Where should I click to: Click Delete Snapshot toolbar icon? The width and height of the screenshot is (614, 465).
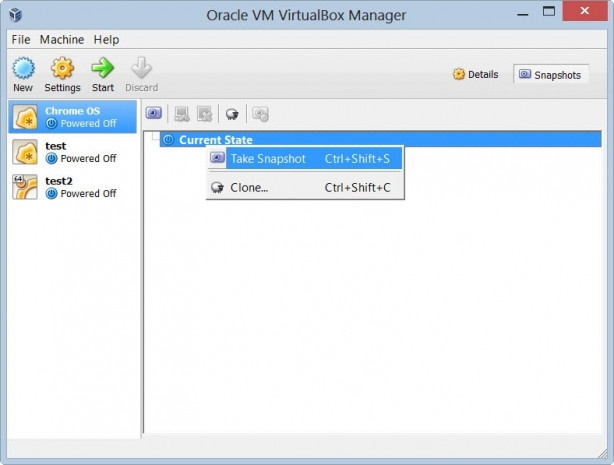(x=204, y=114)
